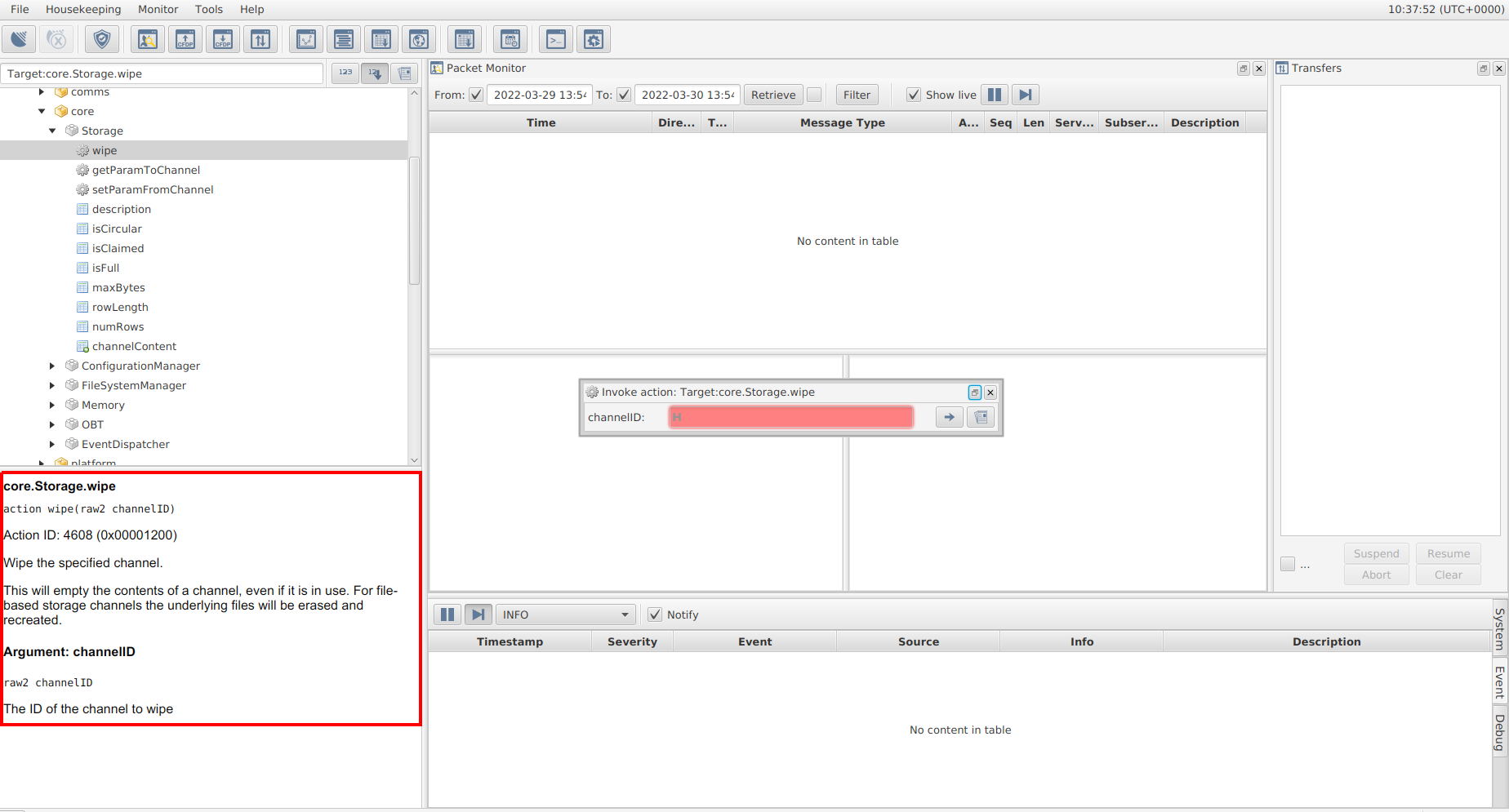This screenshot has width=1509, height=812.
Task: Open the command console terminal icon
Action: click(556, 39)
